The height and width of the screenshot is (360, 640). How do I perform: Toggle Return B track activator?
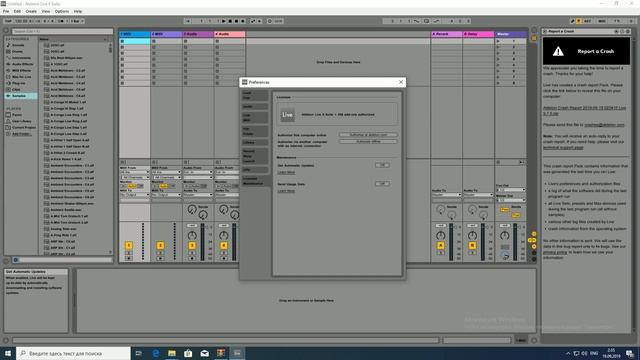click(x=472, y=245)
